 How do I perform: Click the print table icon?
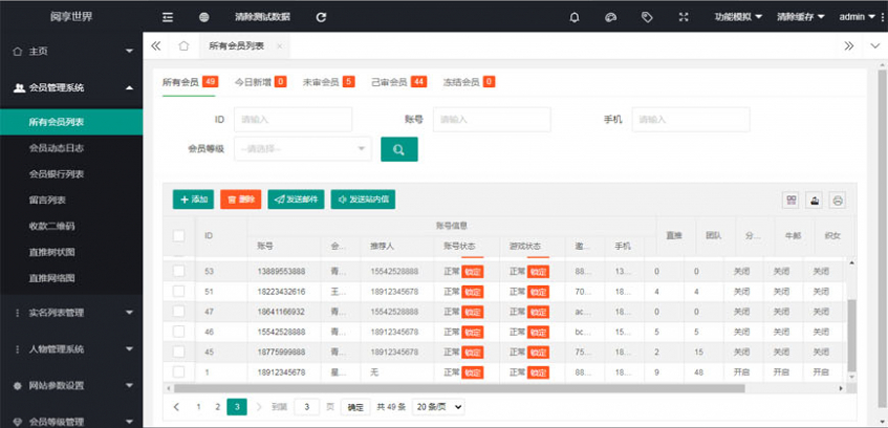click(x=838, y=200)
